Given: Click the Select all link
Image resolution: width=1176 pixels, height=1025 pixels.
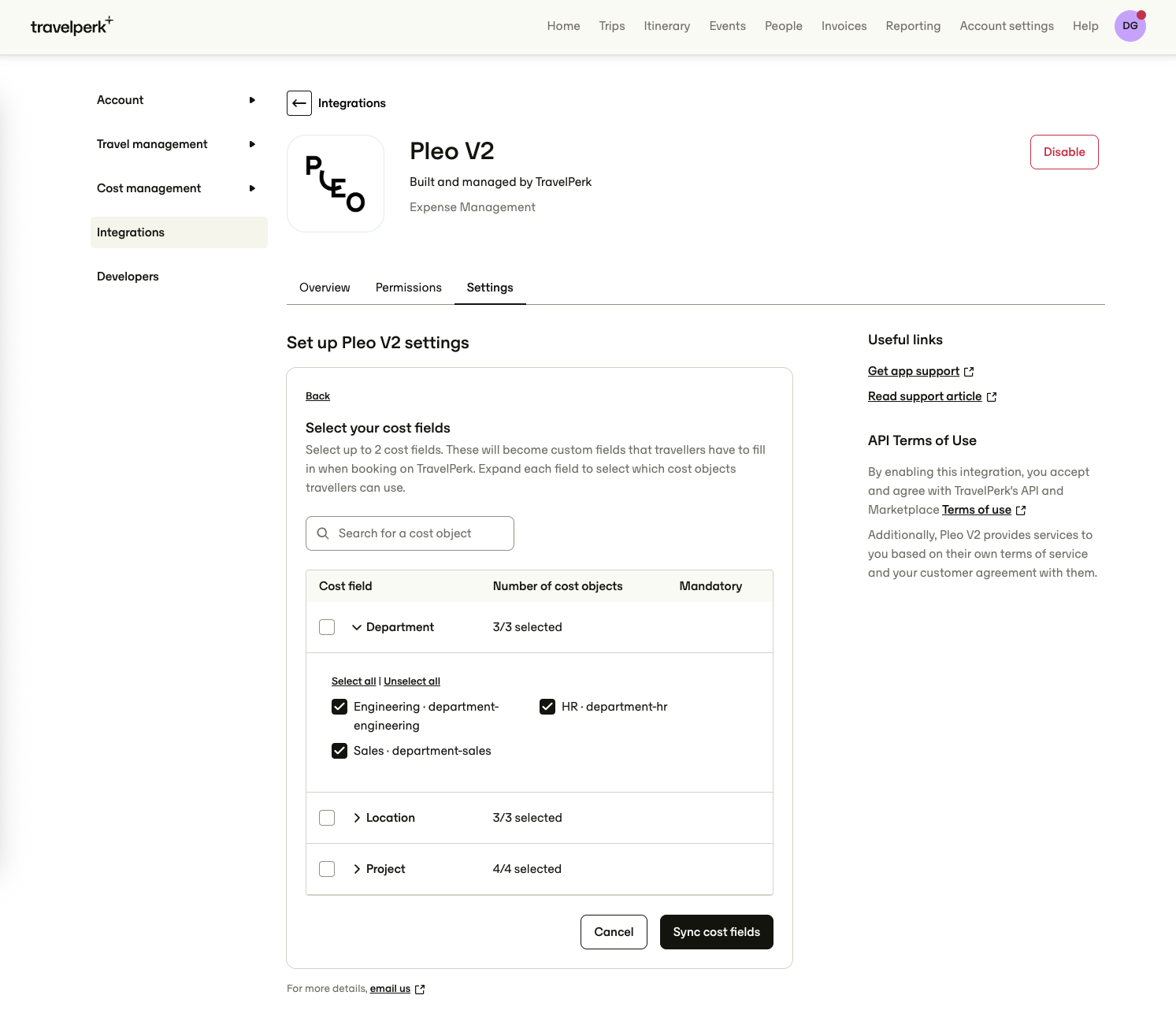Looking at the screenshot, I should click(354, 681).
